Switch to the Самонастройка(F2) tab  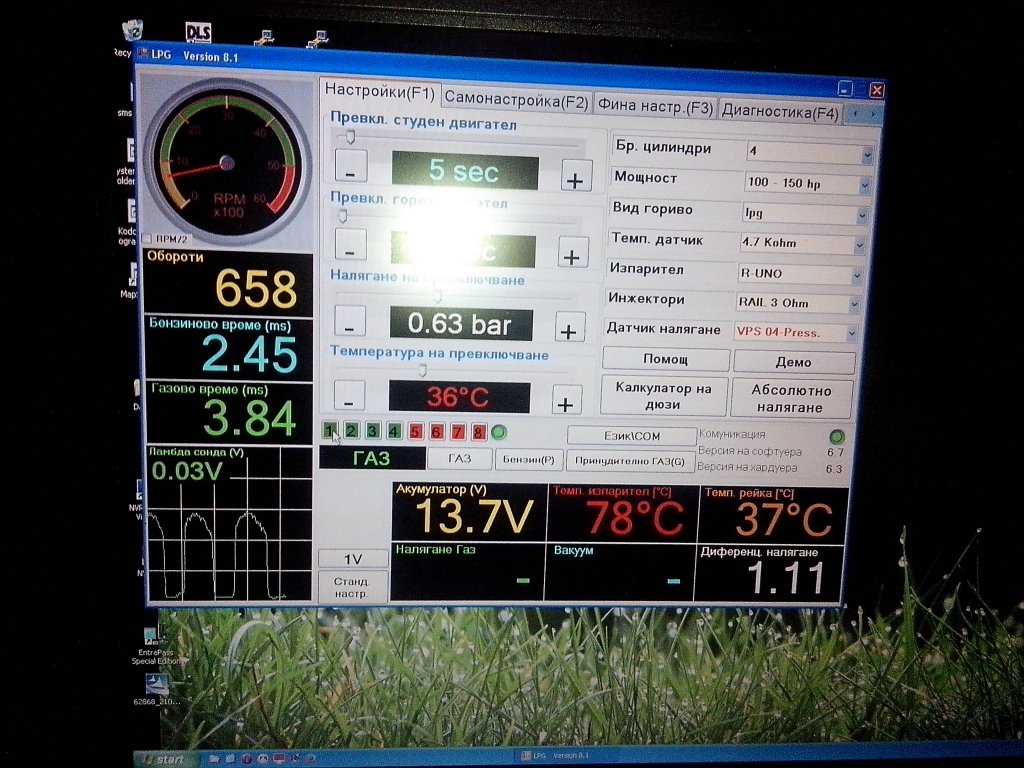click(x=517, y=100)
